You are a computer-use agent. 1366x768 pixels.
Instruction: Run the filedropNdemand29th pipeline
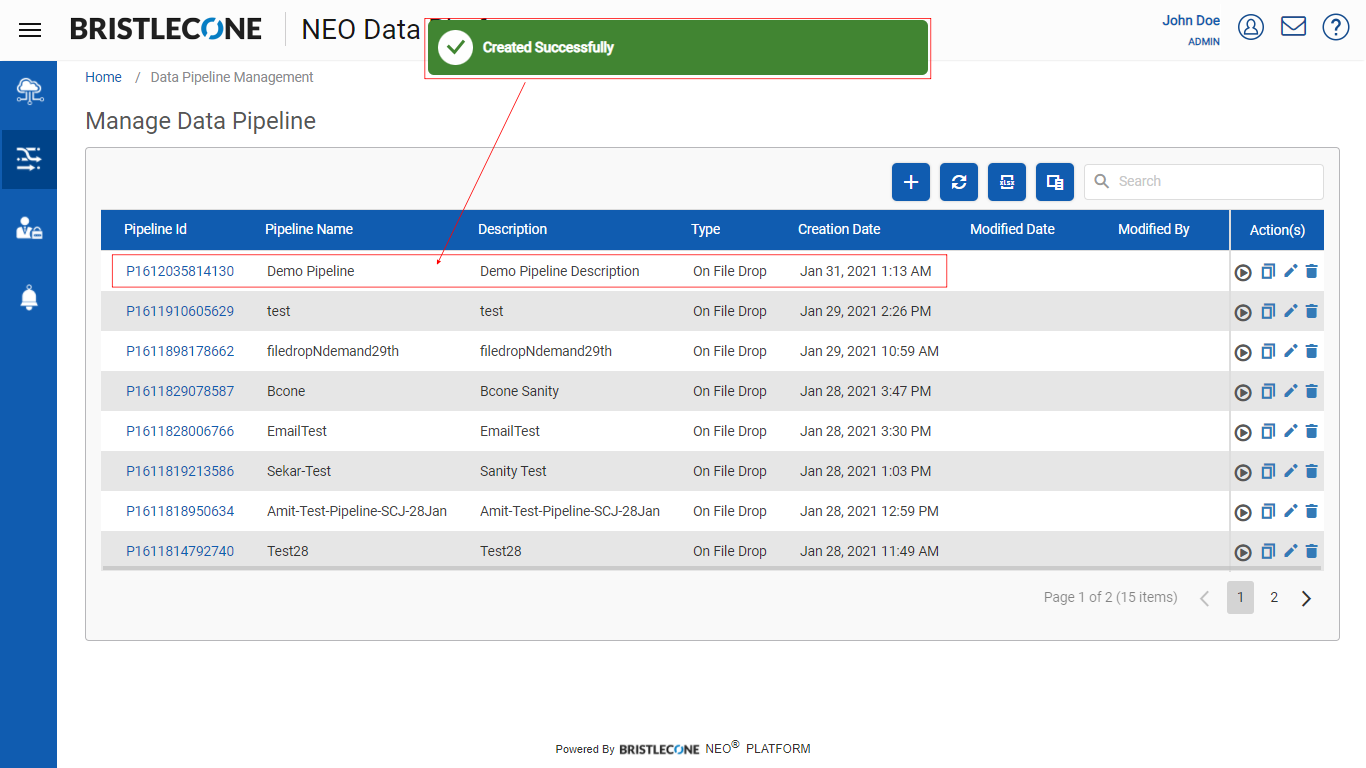pyautogui.click(x=1243, y=352)
